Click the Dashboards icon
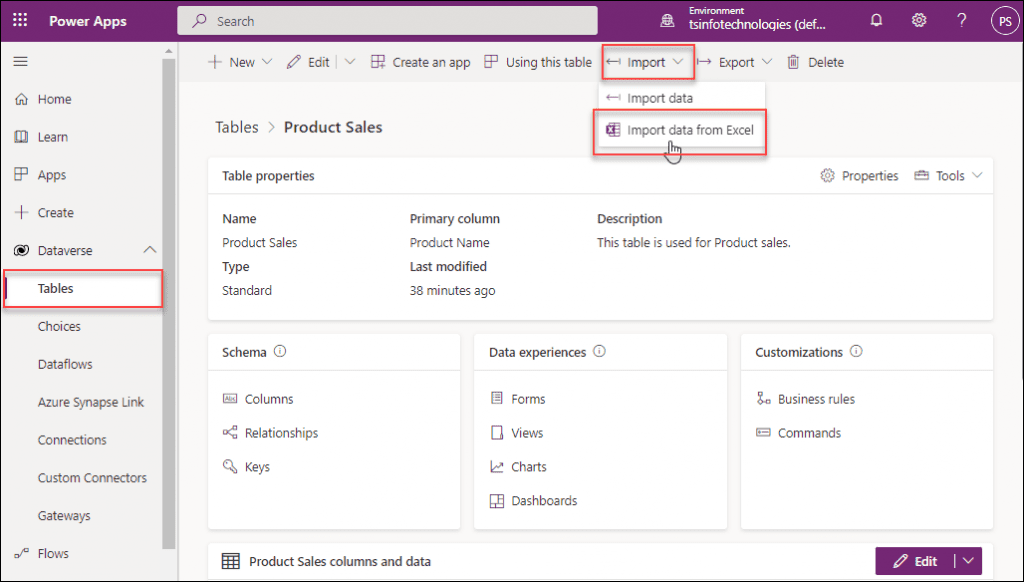The width and height of the screenshot is (1024, 582). 497,501
